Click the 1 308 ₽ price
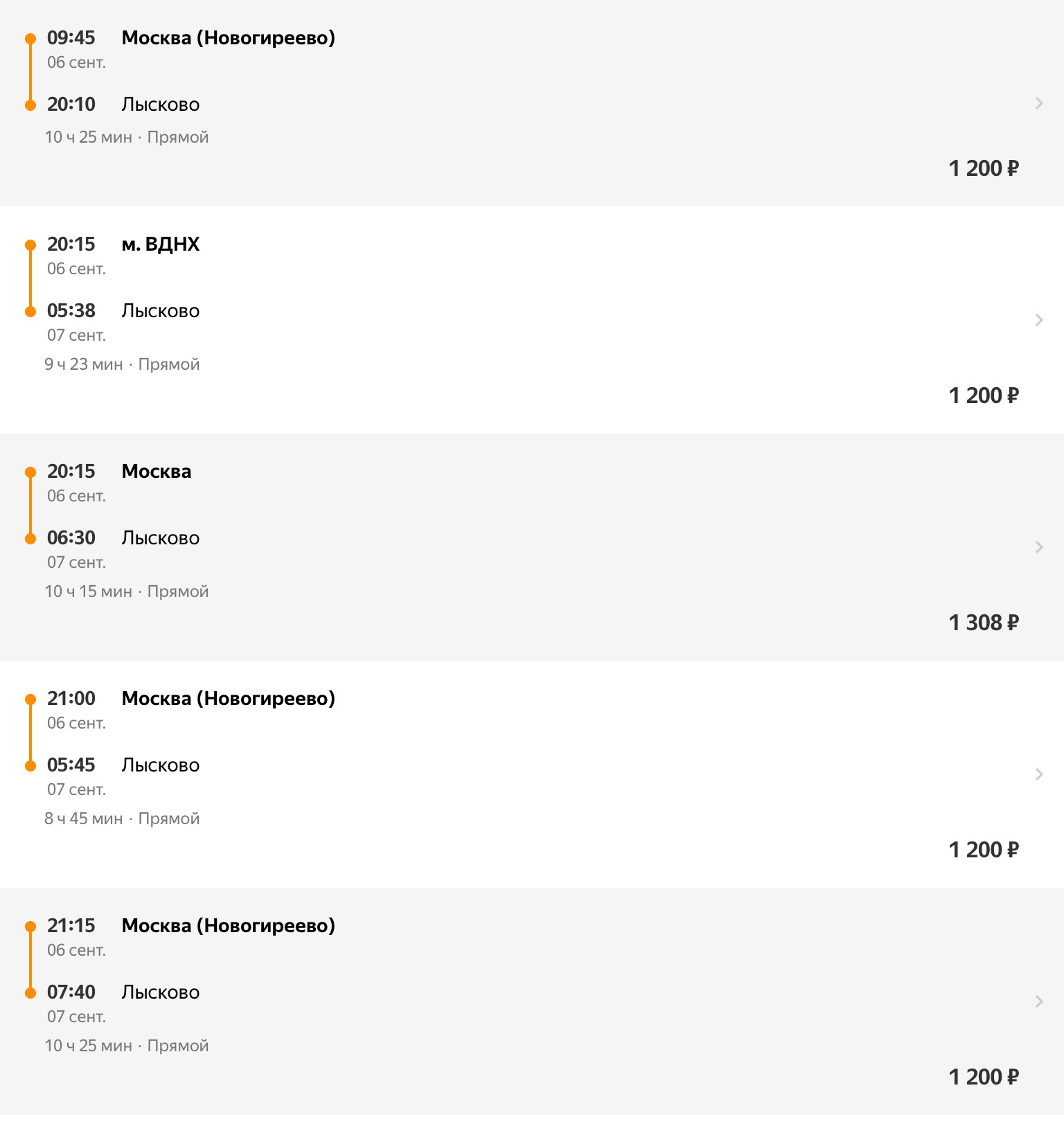This screenshot has height=1133, width=1064. click(x=983, y=623)
